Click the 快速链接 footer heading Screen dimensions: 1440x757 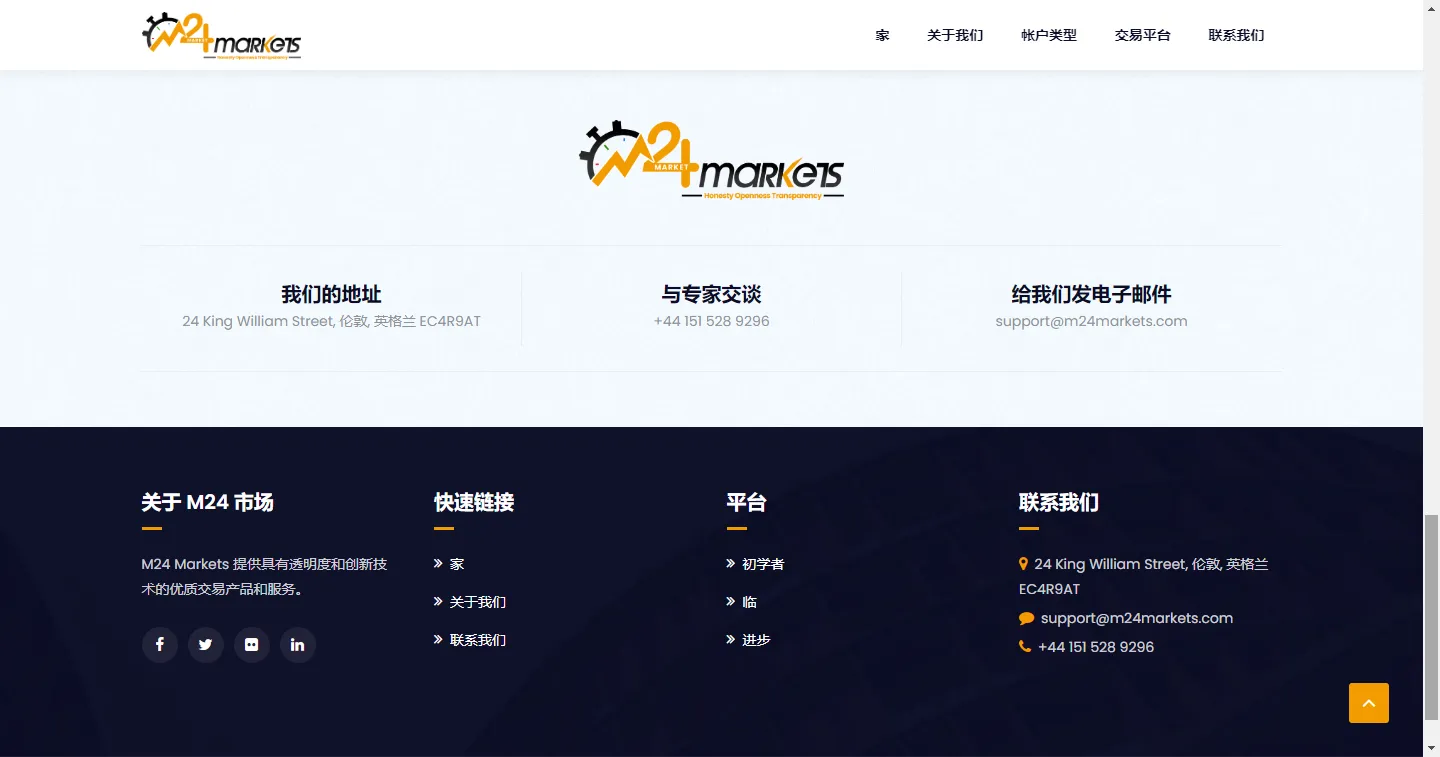(x=474, y=502)
